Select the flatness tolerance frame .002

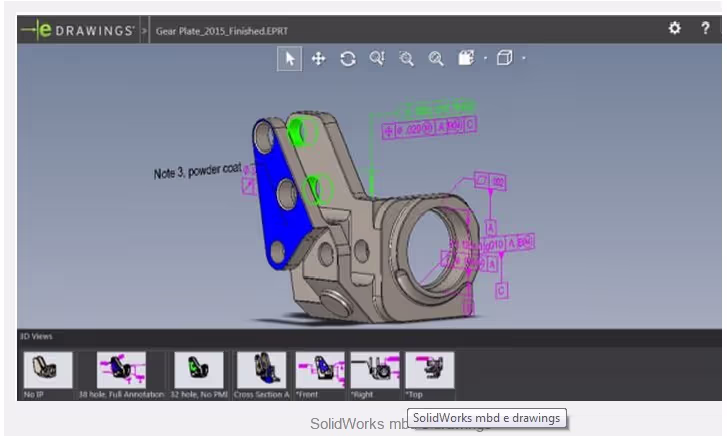pos(491,181)
